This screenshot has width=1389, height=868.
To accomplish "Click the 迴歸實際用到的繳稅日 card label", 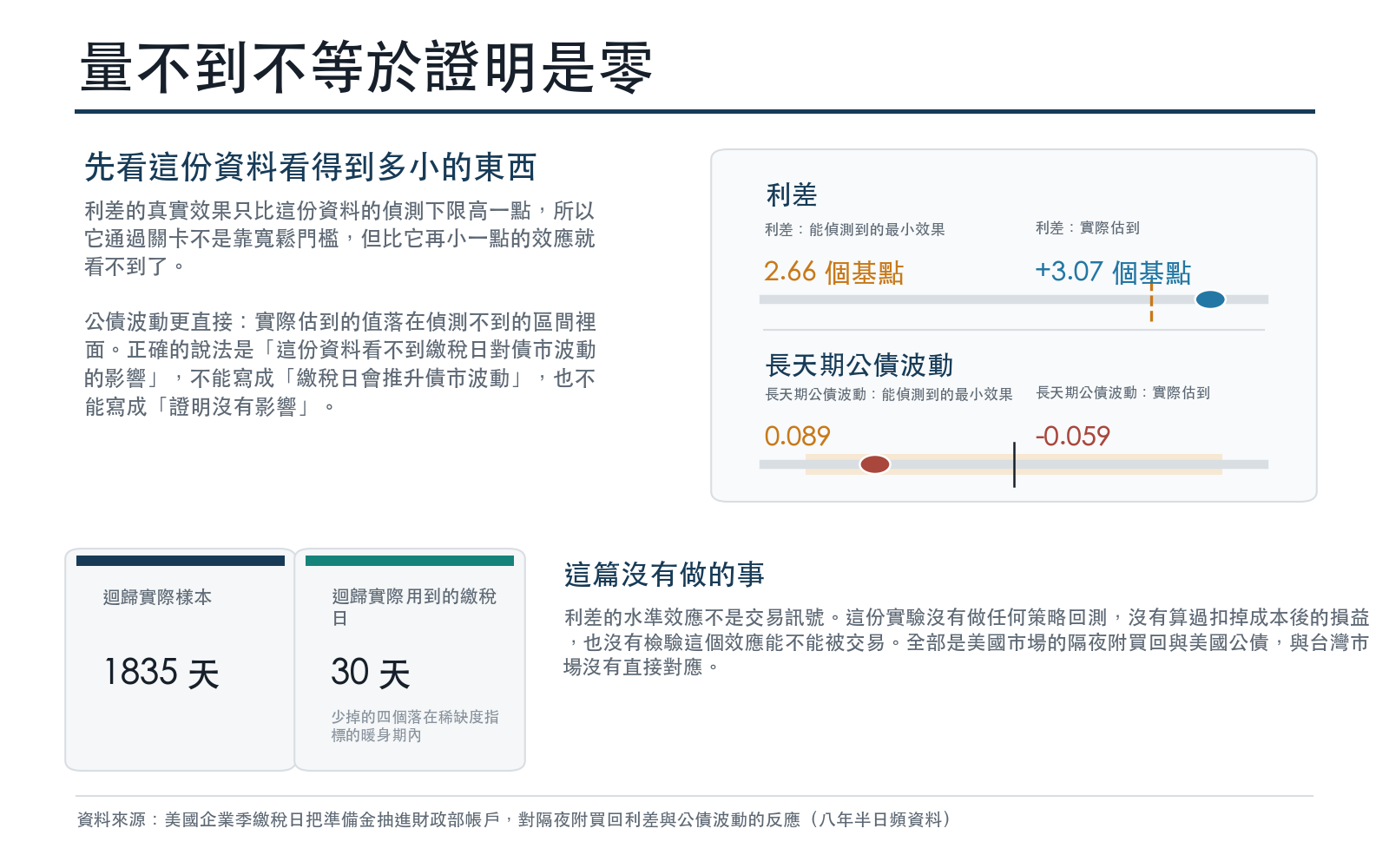I will tap(414, 607).
